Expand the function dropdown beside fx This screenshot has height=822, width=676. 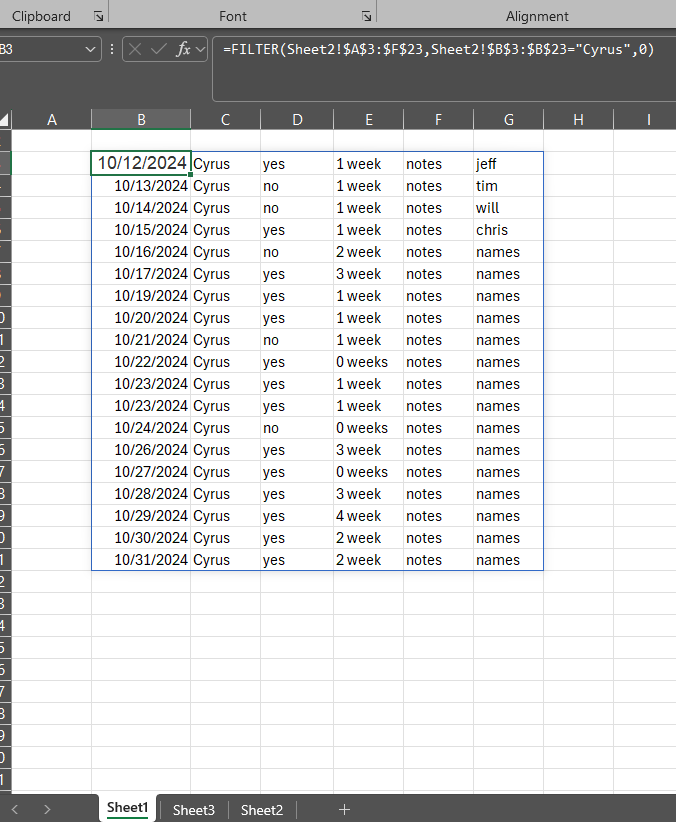point(200,49)
